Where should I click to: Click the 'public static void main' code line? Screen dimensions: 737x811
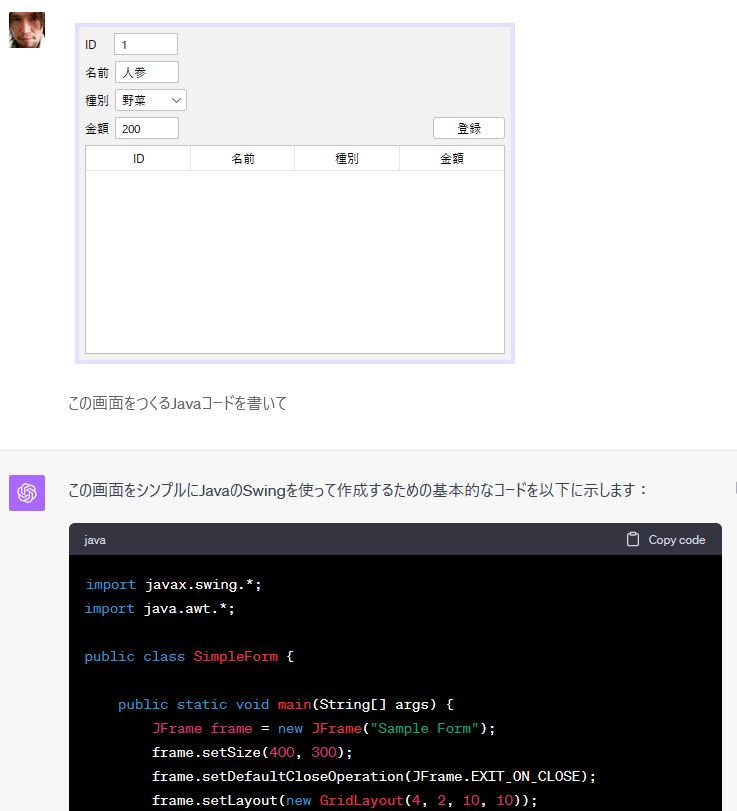(x=285, y=704)
